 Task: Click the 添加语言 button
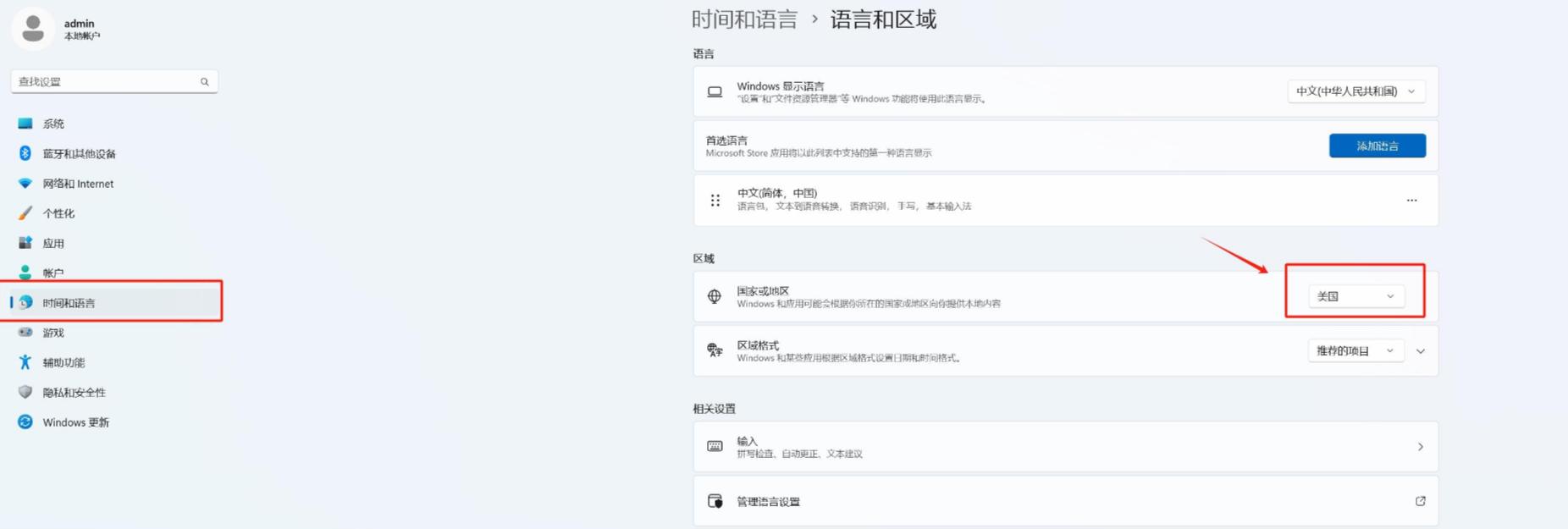[1377, 146]
